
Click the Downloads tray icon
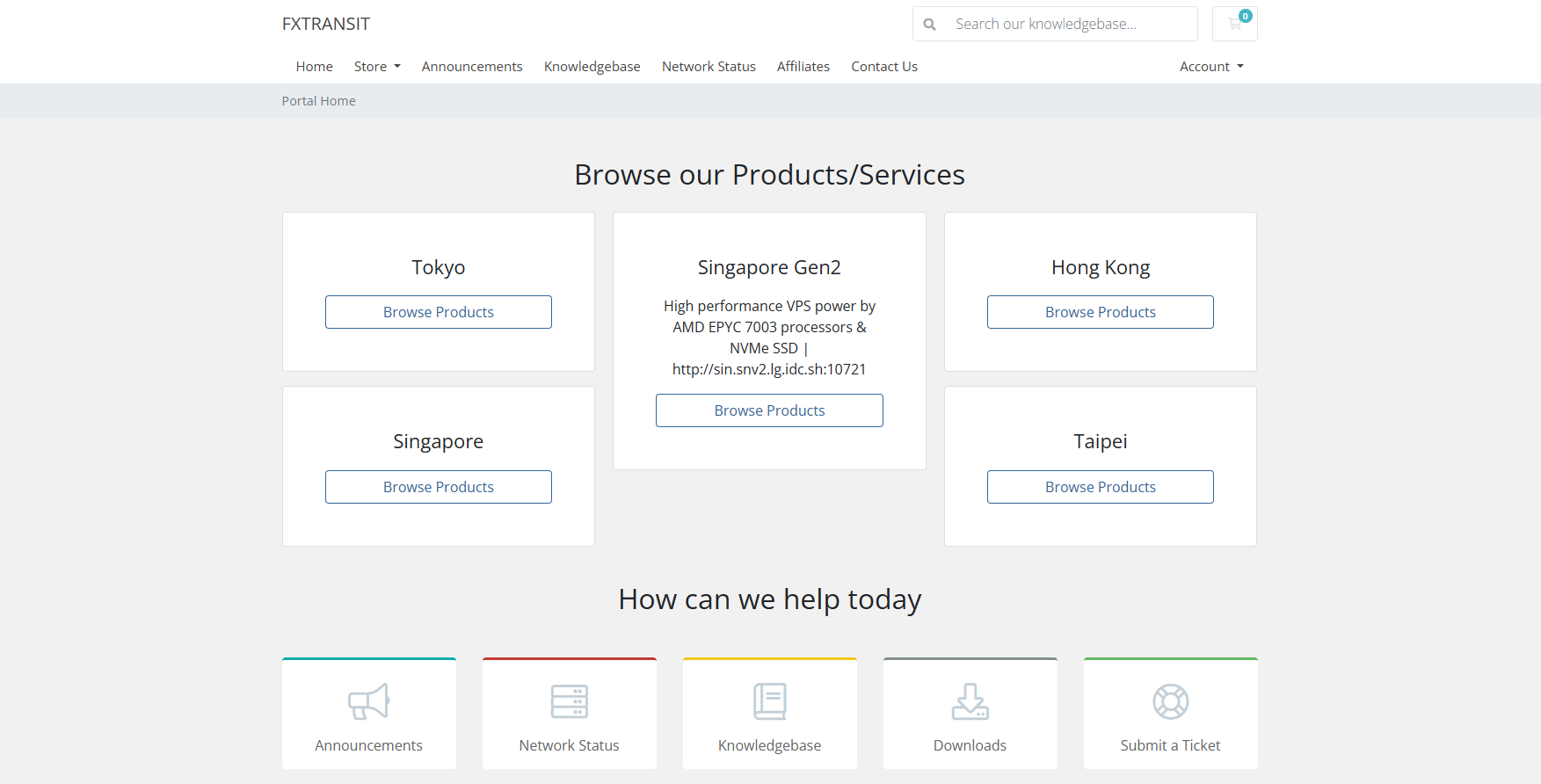pos(970,701)
